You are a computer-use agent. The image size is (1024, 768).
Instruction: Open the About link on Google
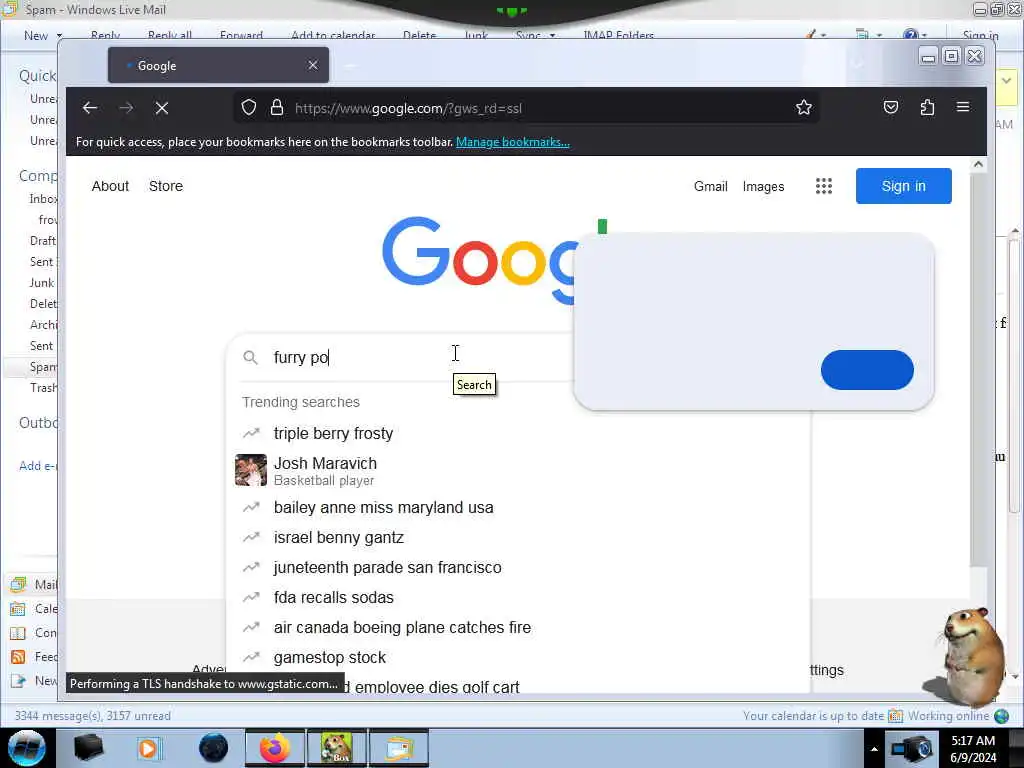[110, 186]
